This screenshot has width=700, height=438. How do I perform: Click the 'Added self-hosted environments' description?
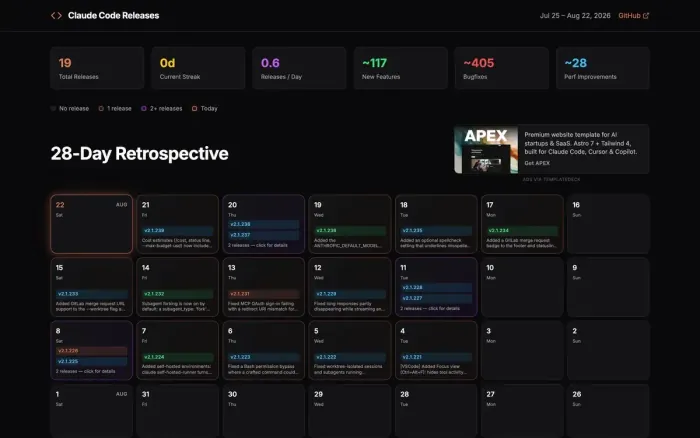[177, 369]
